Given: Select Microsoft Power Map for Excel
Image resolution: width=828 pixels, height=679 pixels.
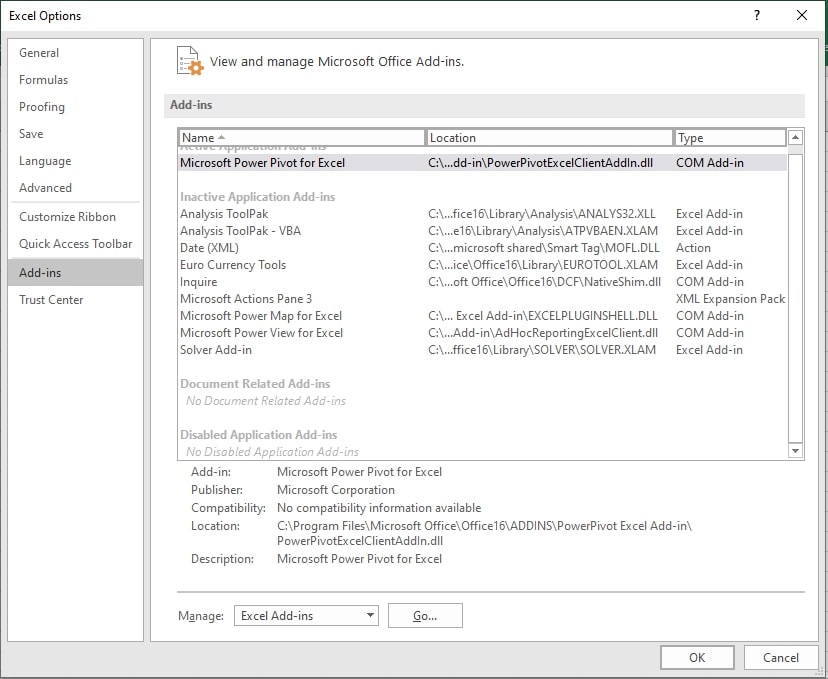Looking at the screenshot, I should pos(260,316).
